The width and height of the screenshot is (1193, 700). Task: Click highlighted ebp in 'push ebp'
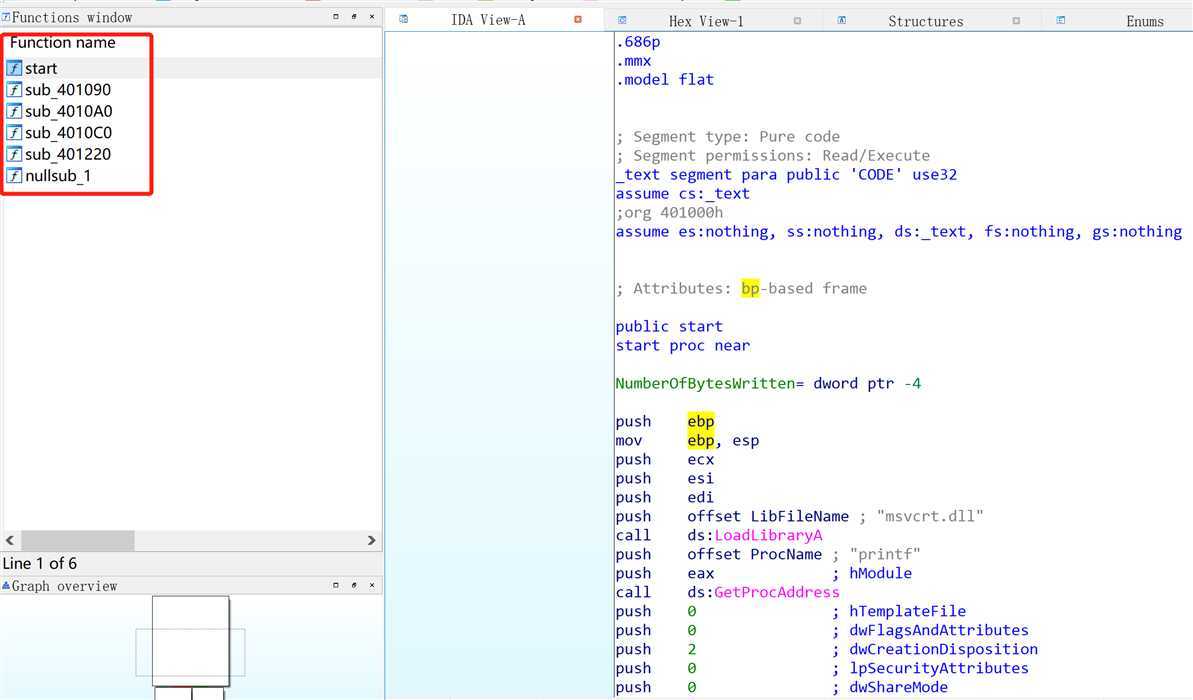(x=701, y=422)
